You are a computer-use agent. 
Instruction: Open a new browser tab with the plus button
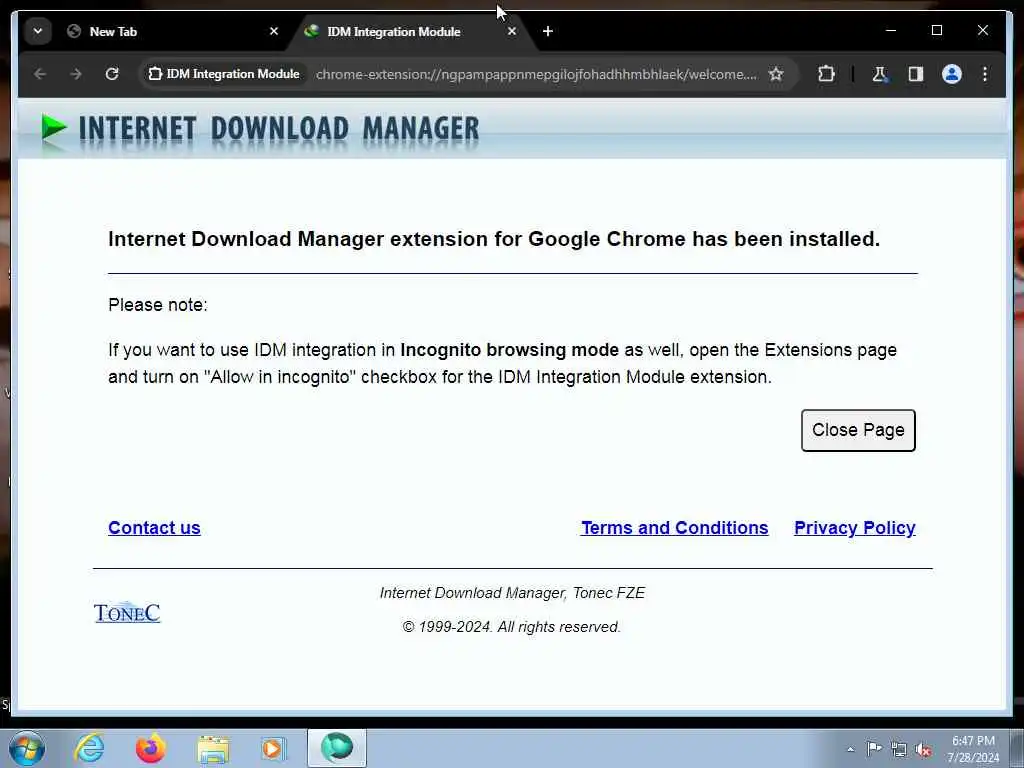pos(548,31)
